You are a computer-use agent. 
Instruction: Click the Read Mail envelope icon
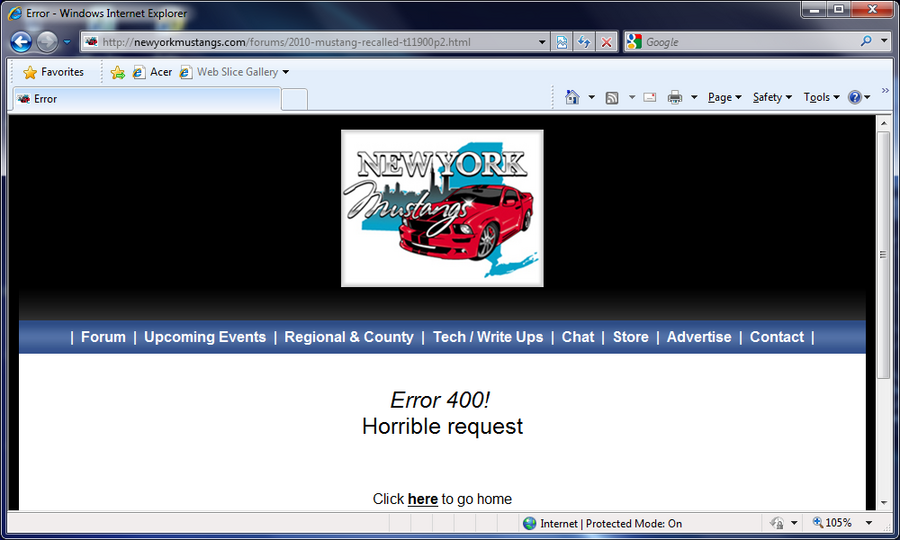649,97
